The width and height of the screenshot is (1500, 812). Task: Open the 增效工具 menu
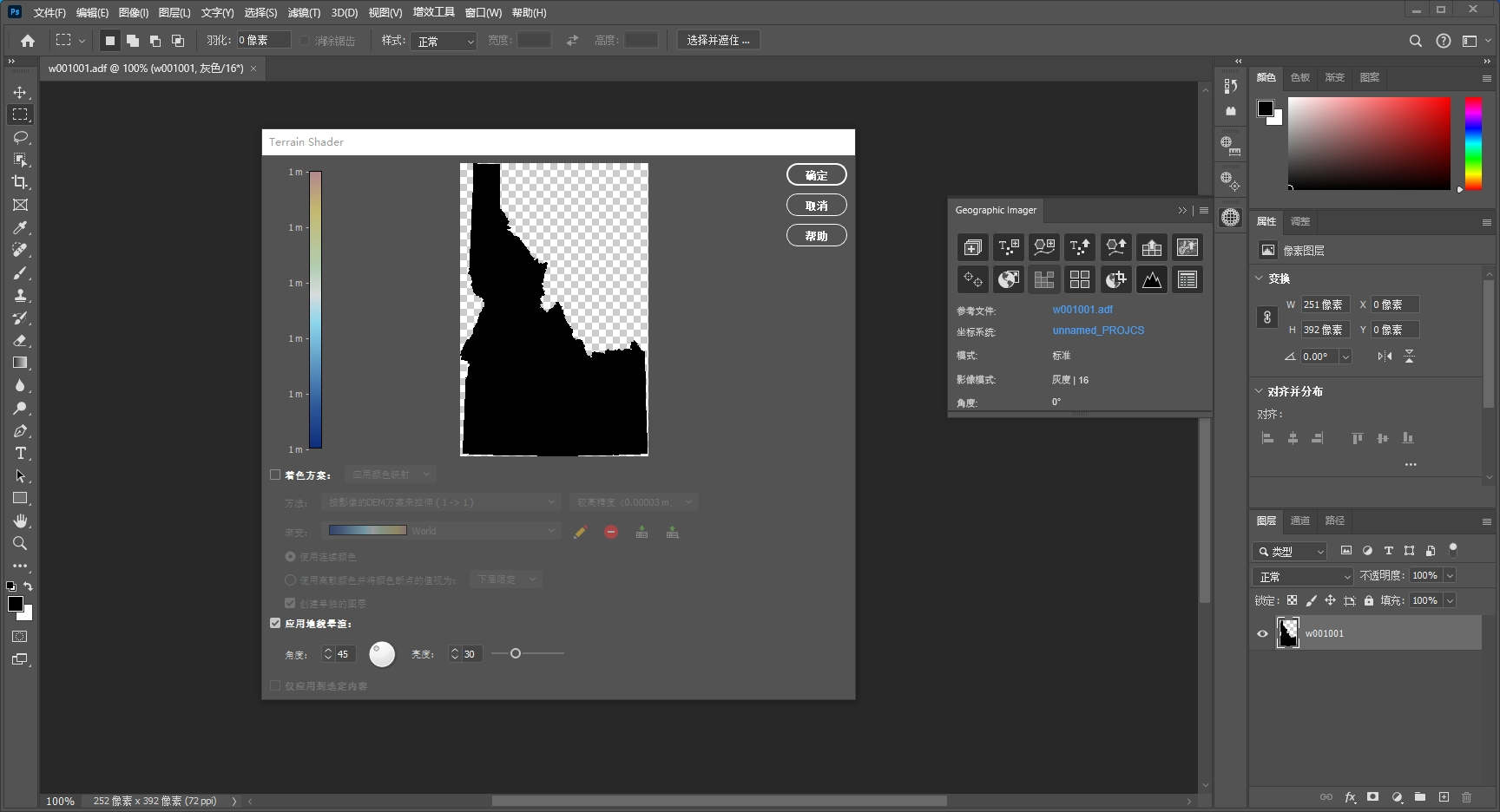[434, 12]
